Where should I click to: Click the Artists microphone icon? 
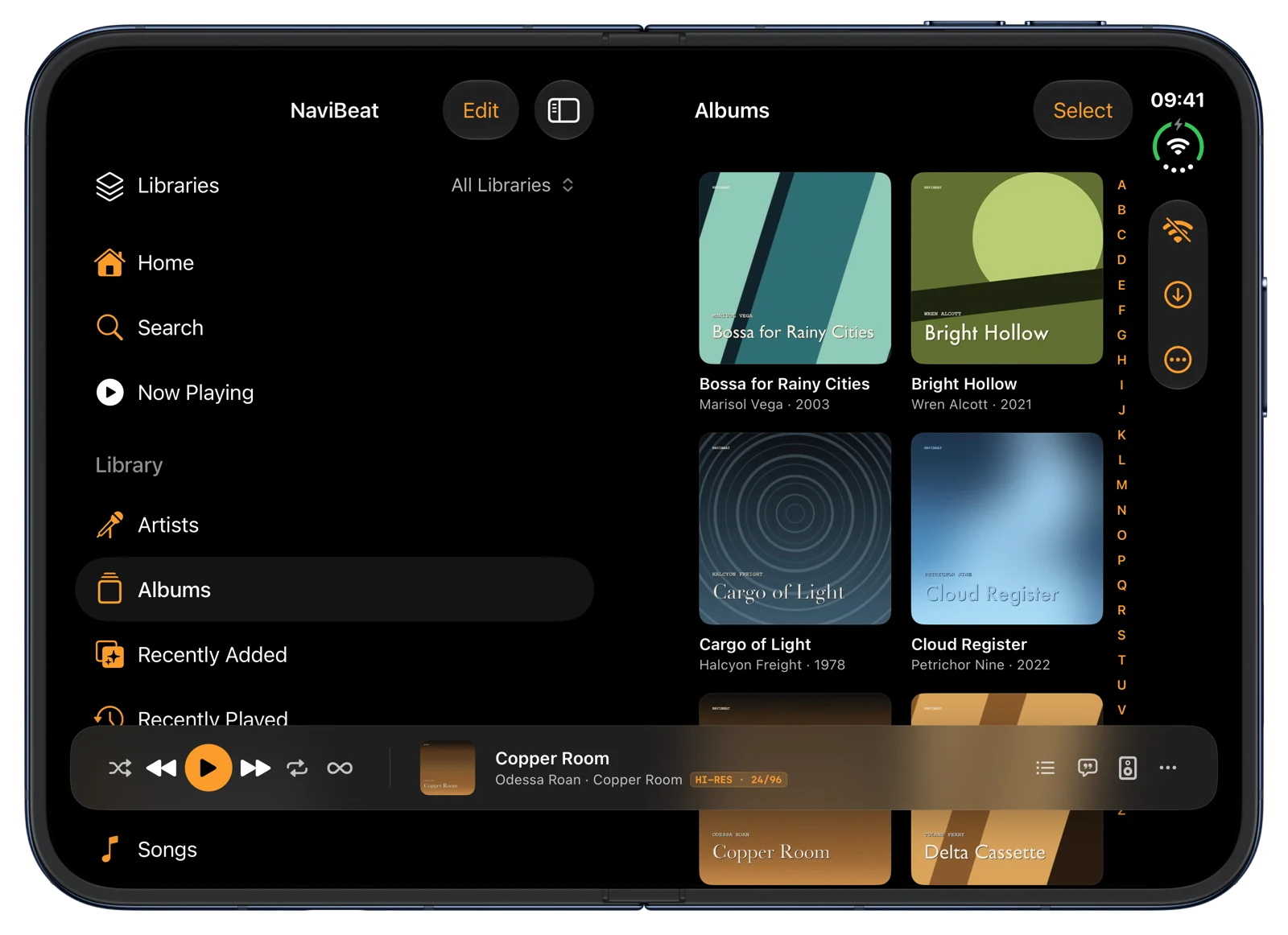(x=109, y=525)
